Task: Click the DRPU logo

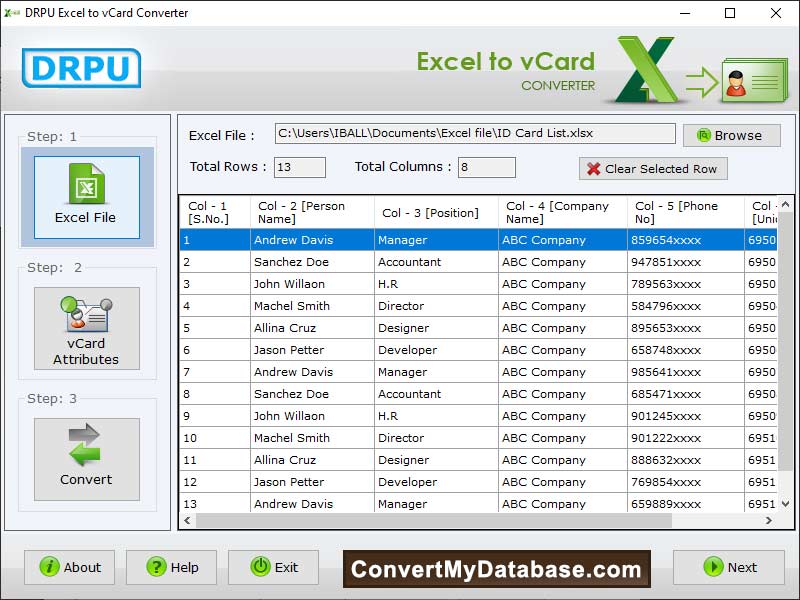Action: pyautogui.click(x=82, y=68)
